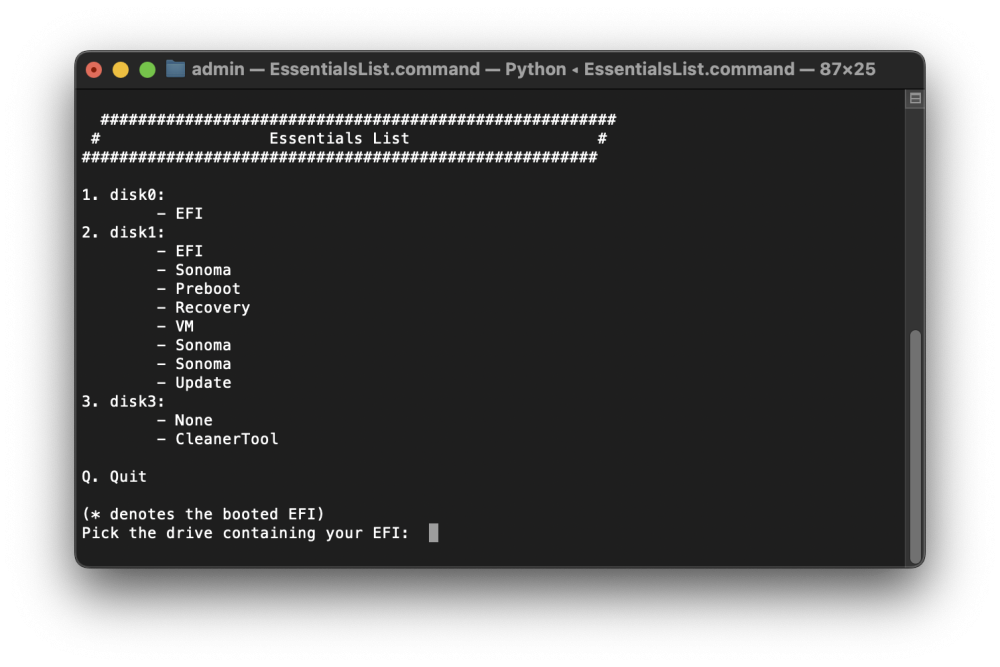Select the '3. disk3:' entry
Viewport: 1000px width, 667px height.
point(123,401)
